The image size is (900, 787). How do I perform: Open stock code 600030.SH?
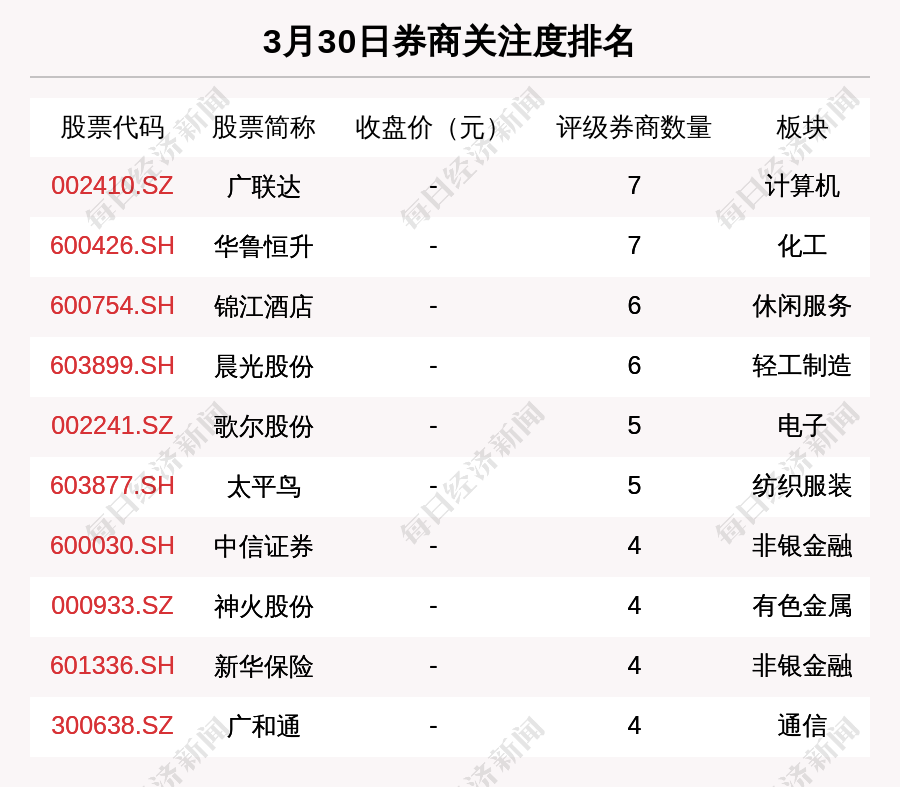click(112, 545)
